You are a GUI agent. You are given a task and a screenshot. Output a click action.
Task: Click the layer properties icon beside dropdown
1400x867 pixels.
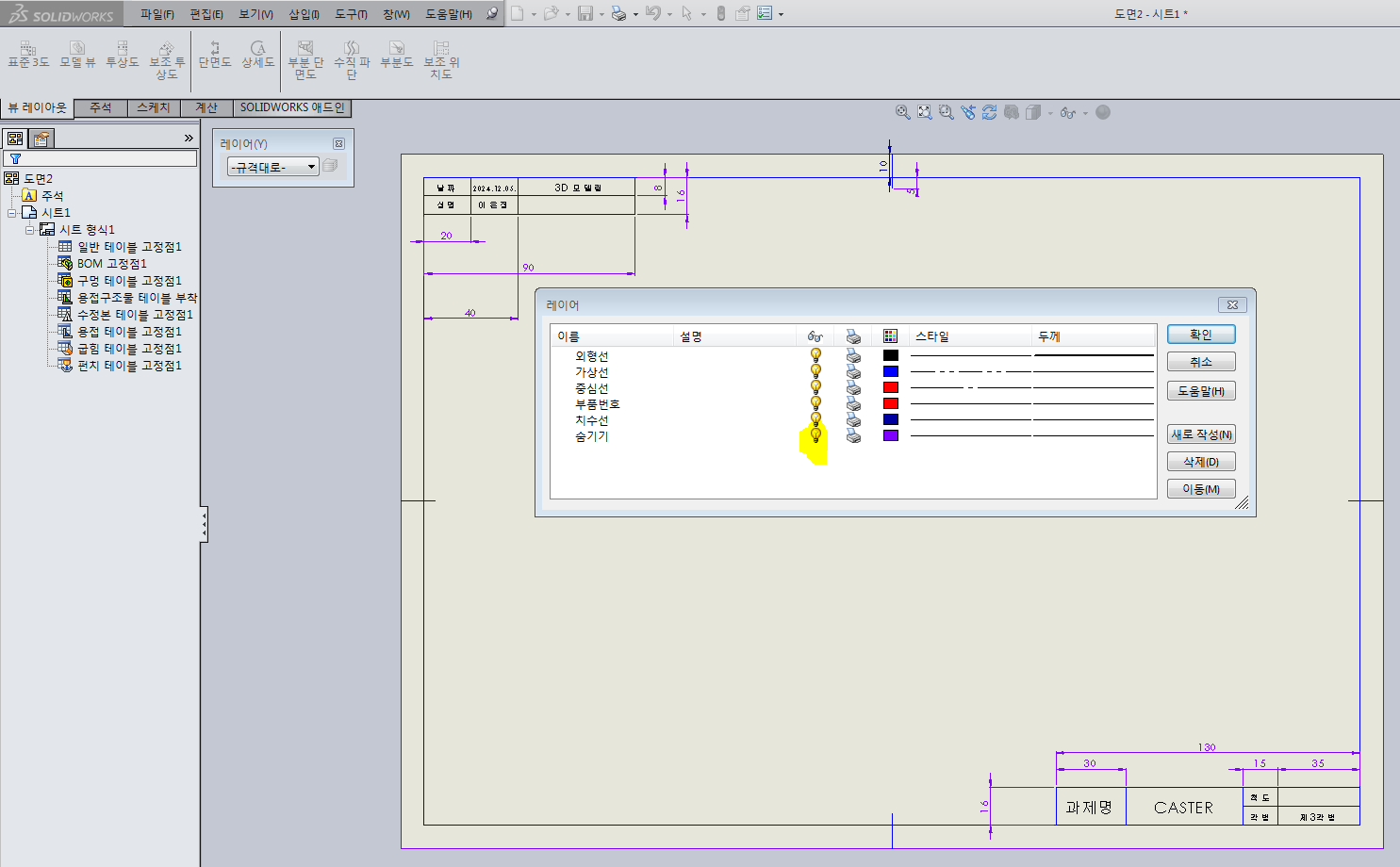click(330, 166)
